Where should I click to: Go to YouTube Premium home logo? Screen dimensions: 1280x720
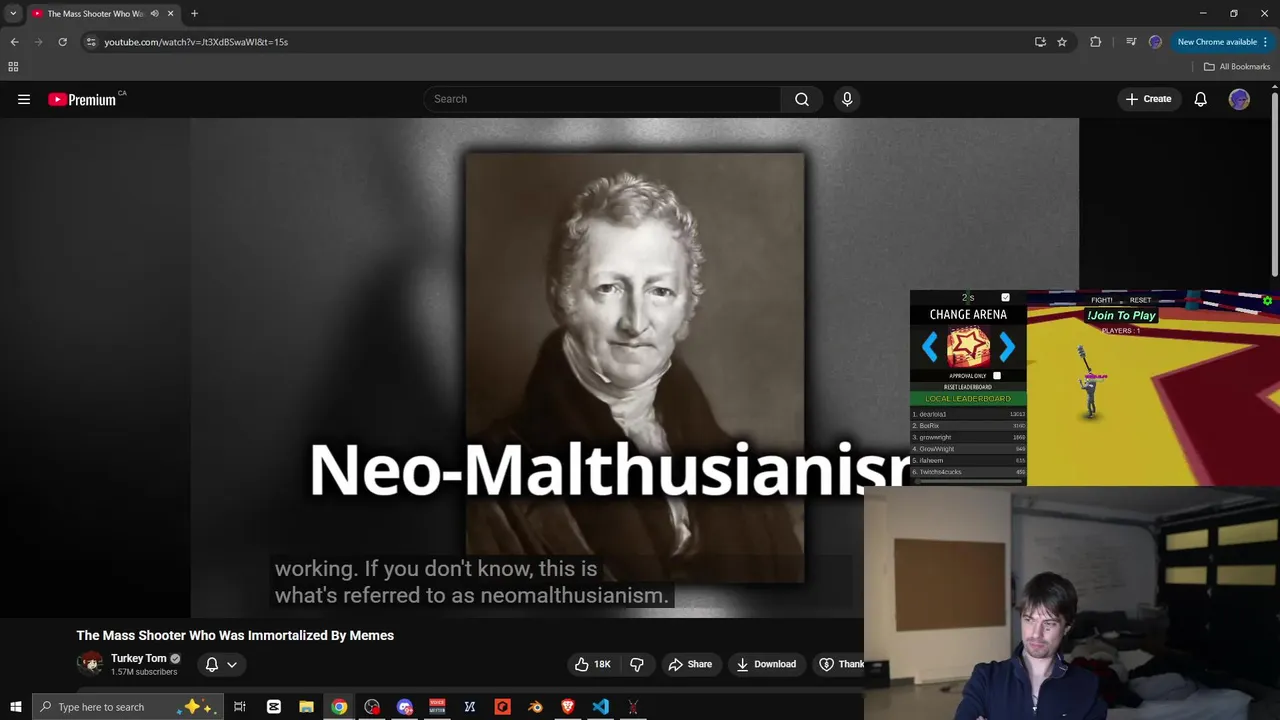pyautogui.click(x=85, y=99)
